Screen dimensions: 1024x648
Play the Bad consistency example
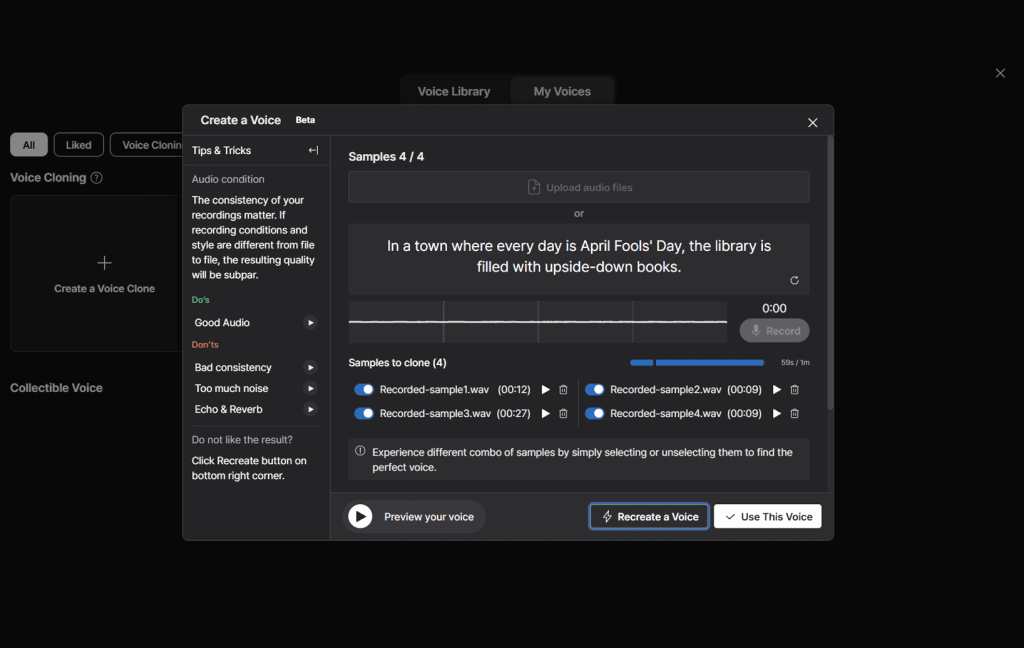click(x=310, y=368)
